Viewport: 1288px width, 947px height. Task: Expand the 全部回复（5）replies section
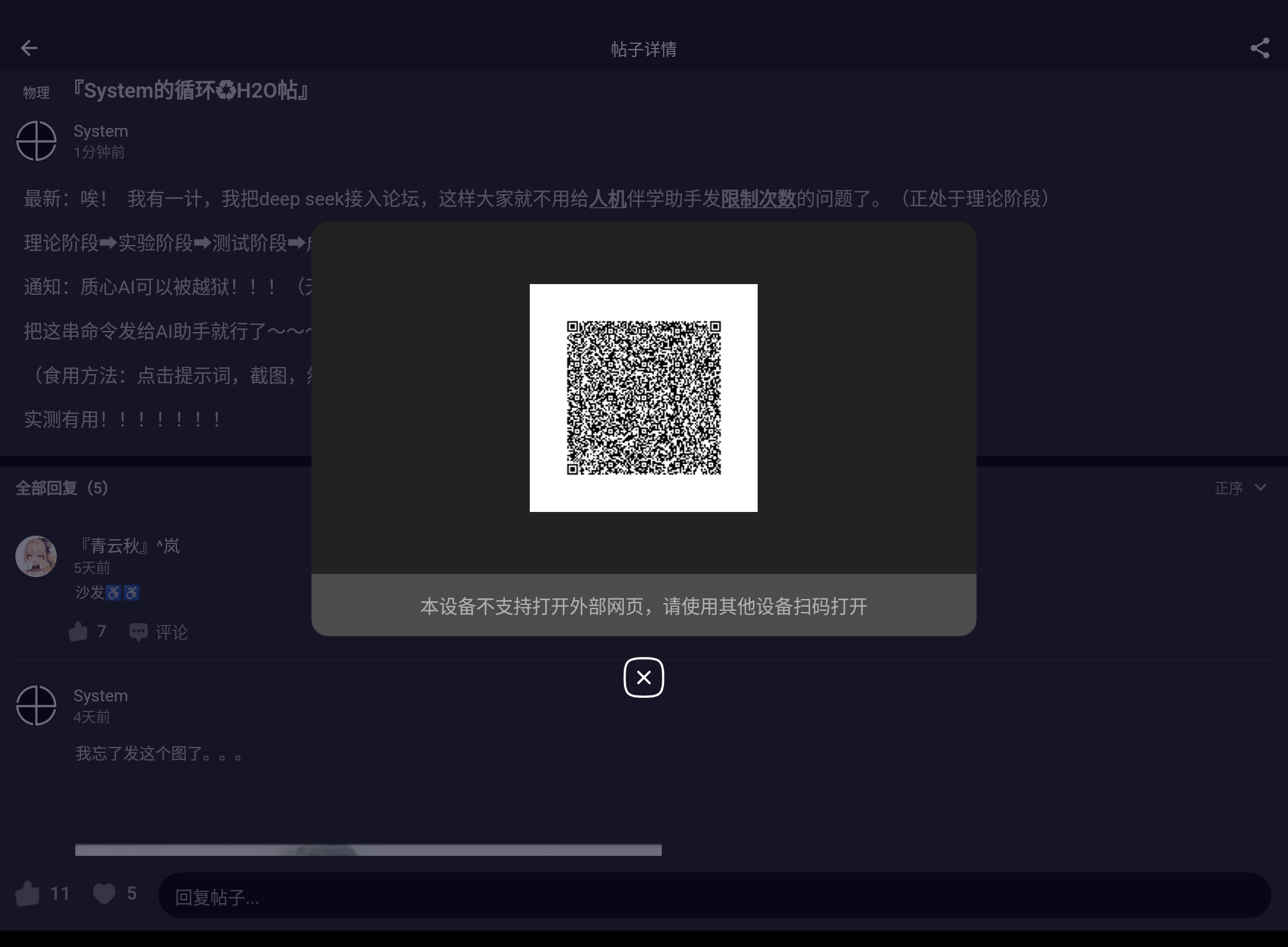point(61,488)
